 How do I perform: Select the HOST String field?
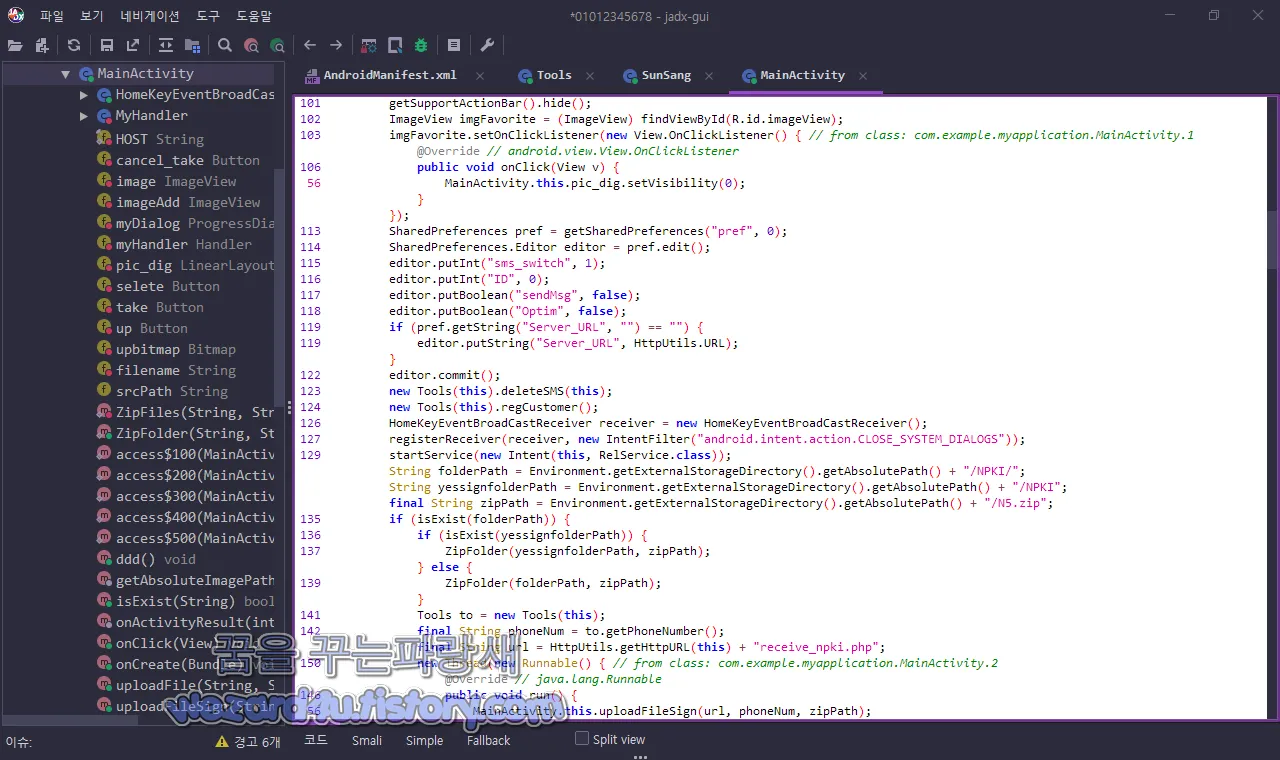(160, 139)
